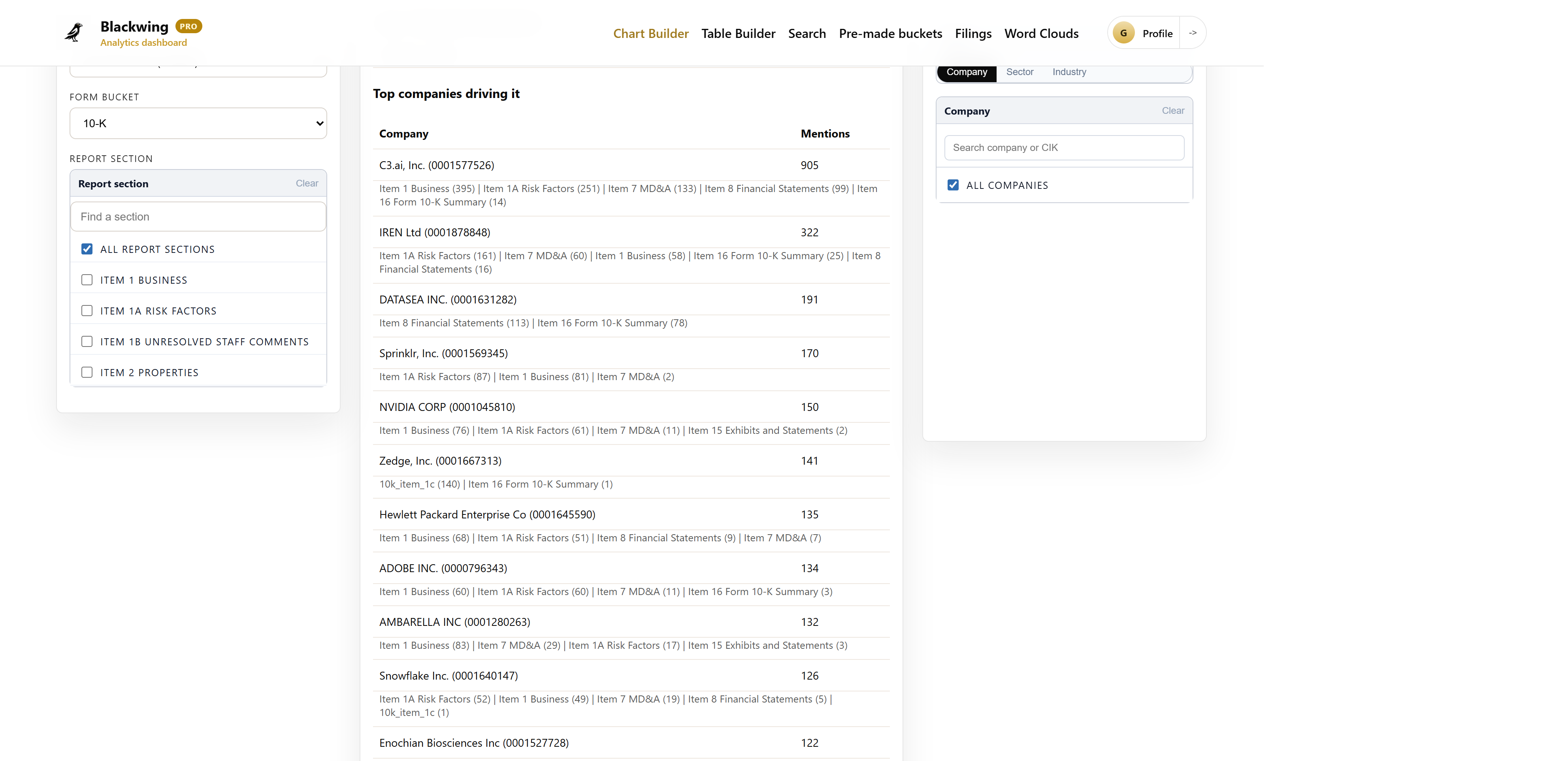Tick the Item 2 Properties checkbox
The width and height of the screenshot is (1568, 761).
click(x=87, y=373)
